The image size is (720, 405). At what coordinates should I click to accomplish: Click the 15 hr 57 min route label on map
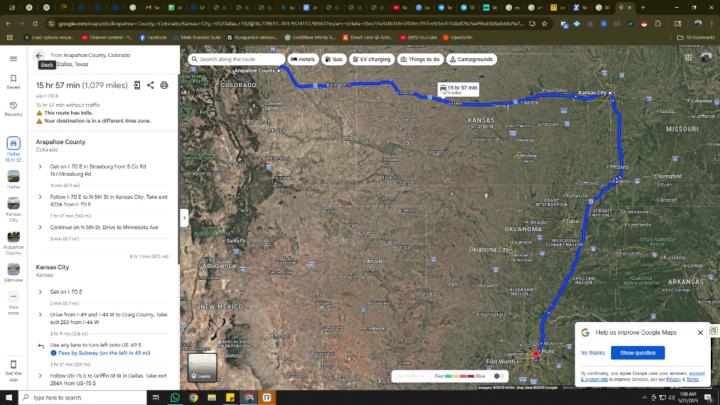tap(458, 89)
